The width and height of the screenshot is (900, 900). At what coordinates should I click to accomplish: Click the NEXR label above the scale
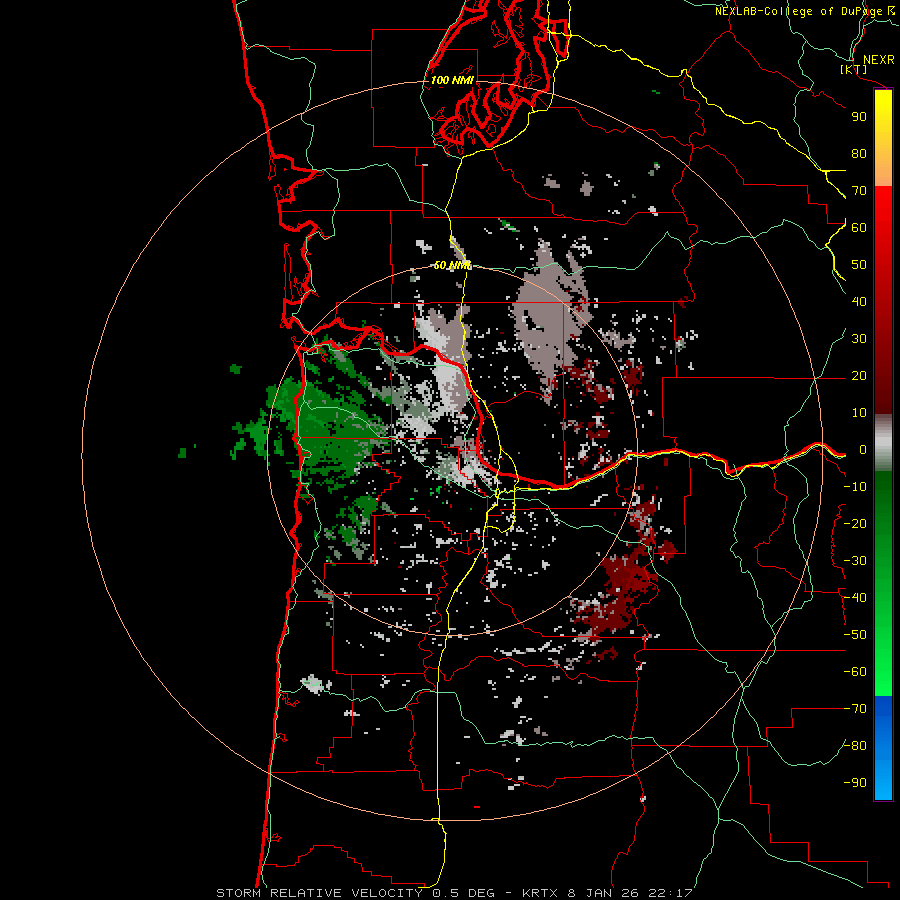click(x=879, y=60)
